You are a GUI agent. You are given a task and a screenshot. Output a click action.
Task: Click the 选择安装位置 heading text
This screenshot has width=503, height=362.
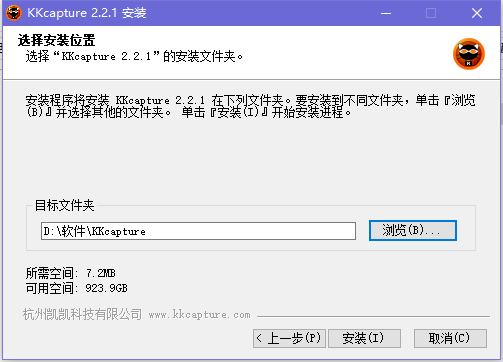point(57,40)
